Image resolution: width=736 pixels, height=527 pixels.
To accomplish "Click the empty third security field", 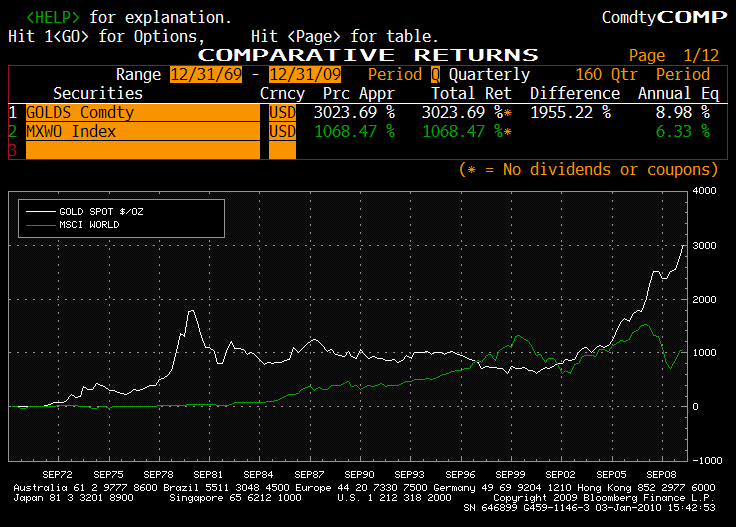I will pyautogui.click(x=143, y=150).
